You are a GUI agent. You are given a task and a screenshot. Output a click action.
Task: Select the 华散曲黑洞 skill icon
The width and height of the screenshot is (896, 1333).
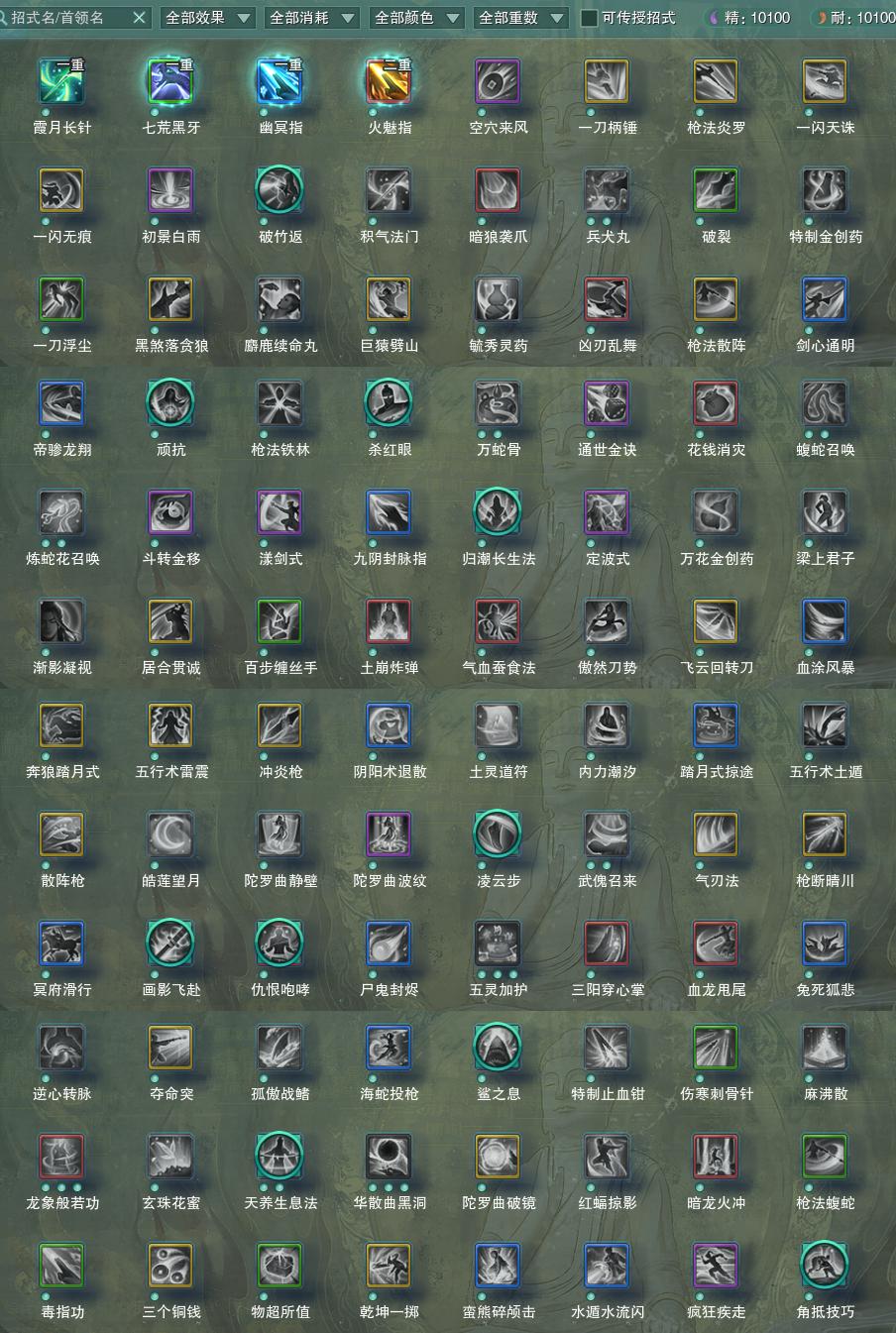390,1158
